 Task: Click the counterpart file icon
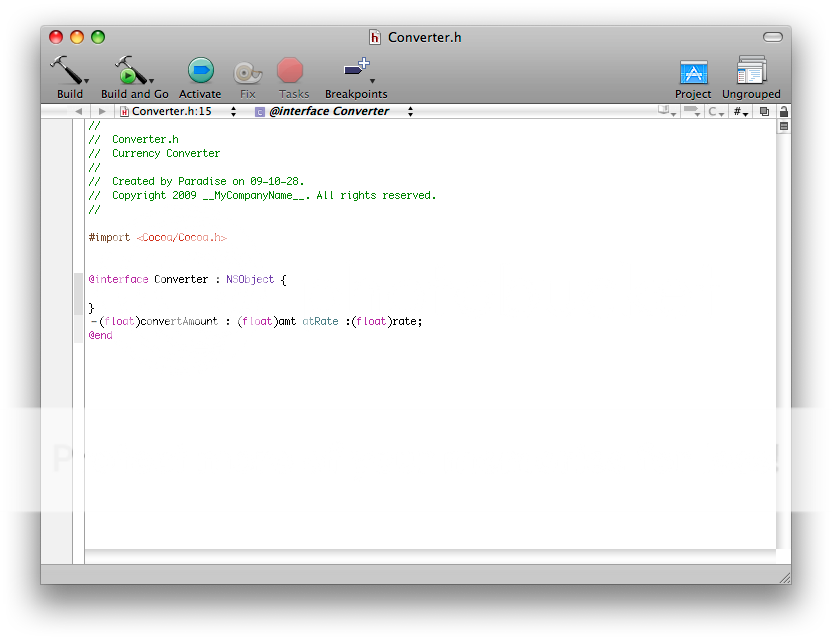tap(764, 111)
